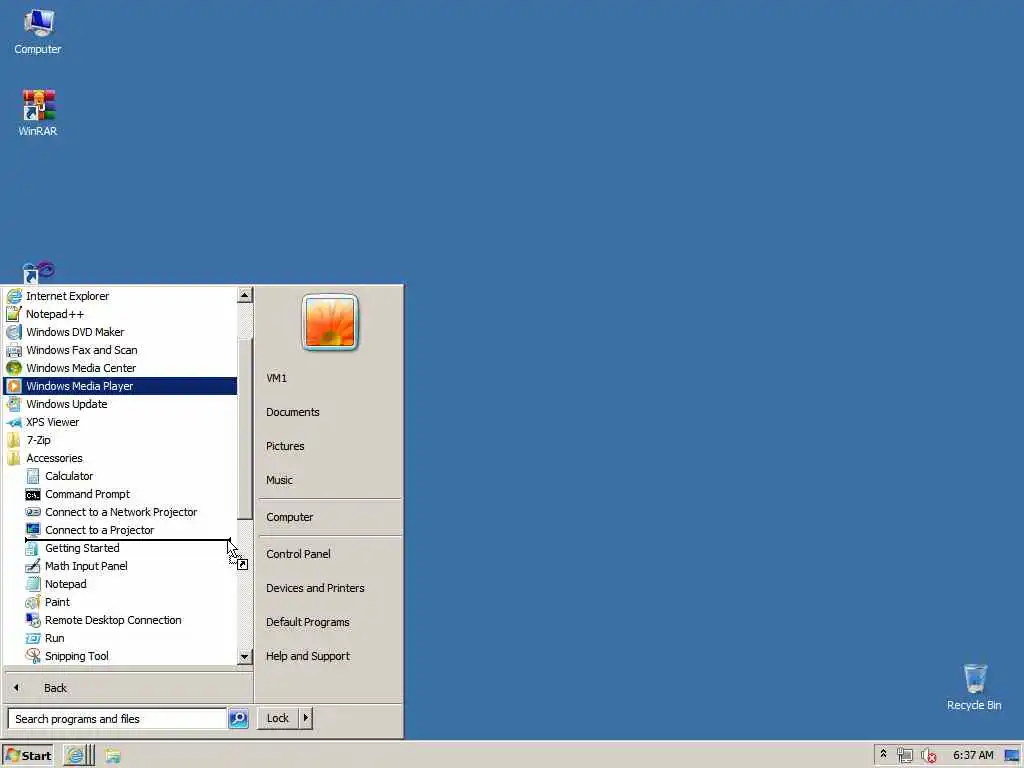Click the network tray icon

pos(904,755)
